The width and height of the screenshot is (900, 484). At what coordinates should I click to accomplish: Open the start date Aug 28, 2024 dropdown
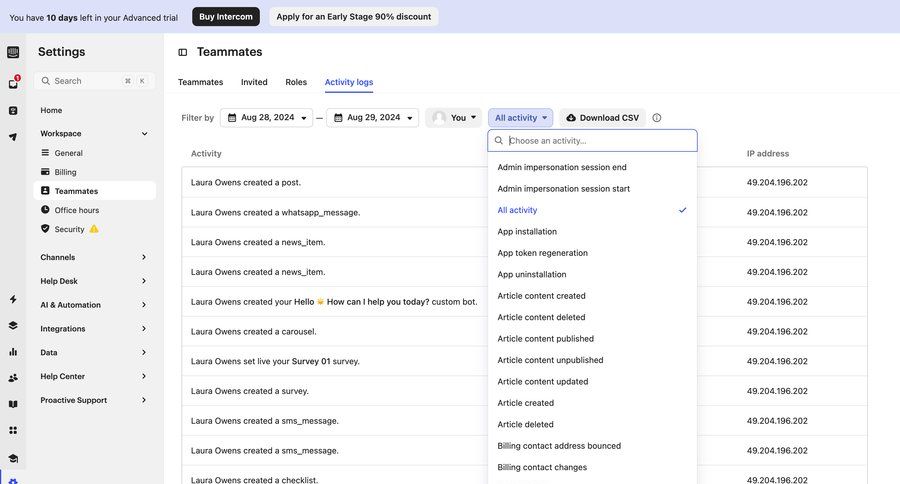click(x=266, y=118)
